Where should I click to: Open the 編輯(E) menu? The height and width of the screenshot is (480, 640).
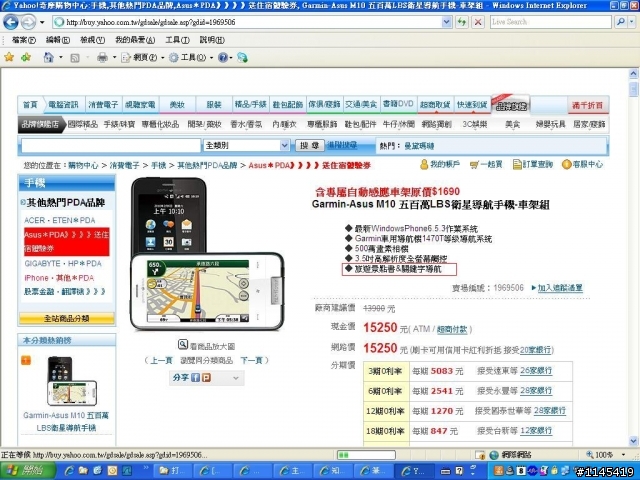58,40
